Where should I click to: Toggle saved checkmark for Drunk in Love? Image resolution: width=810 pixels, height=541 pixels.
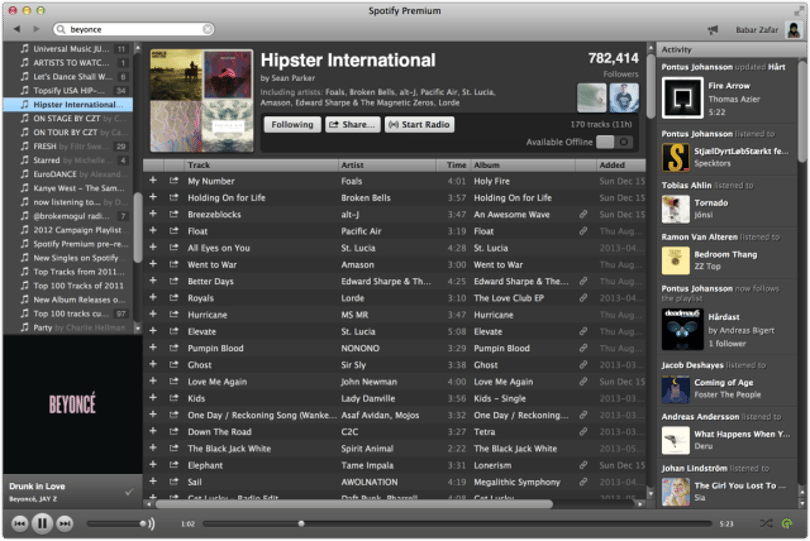129,492
